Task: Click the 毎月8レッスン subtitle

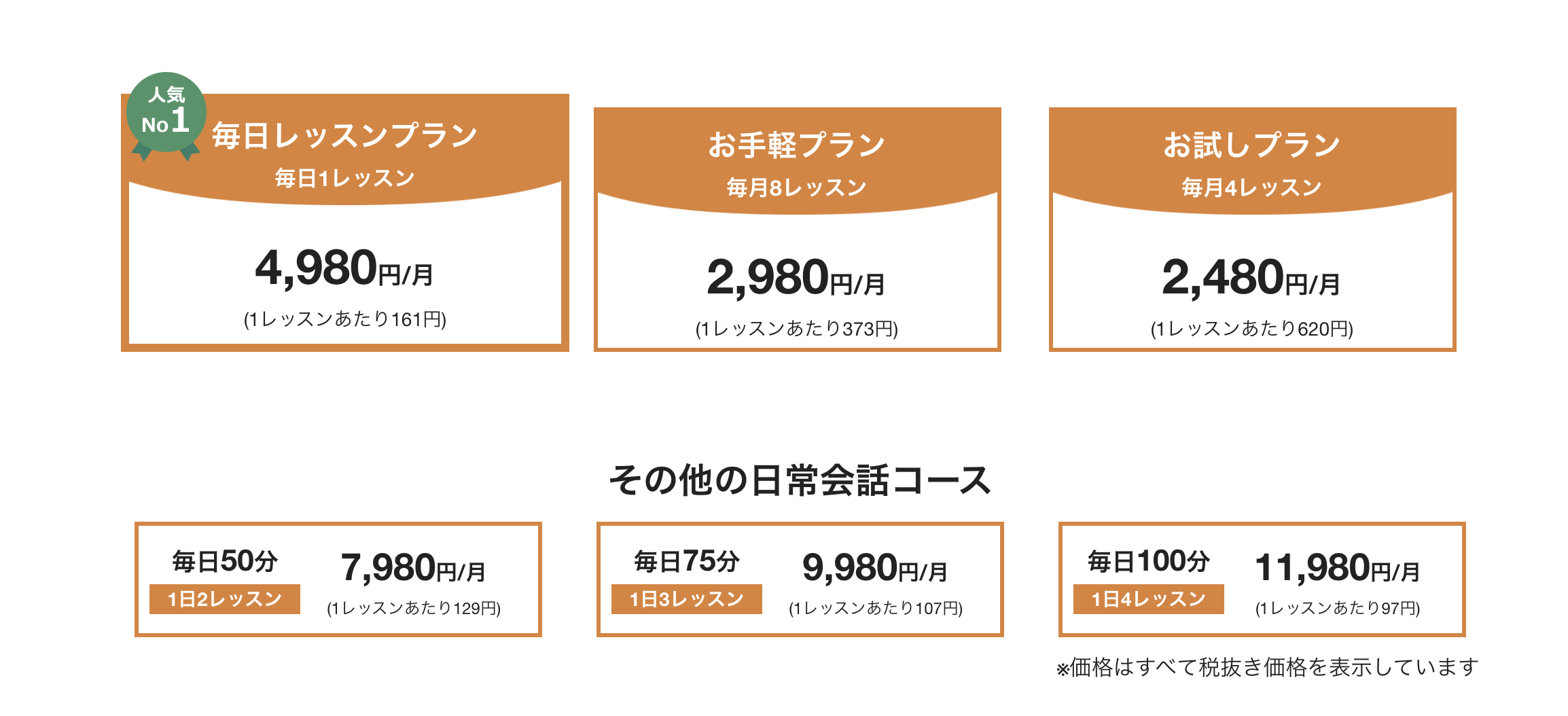Action: click(x=797, y=187)
